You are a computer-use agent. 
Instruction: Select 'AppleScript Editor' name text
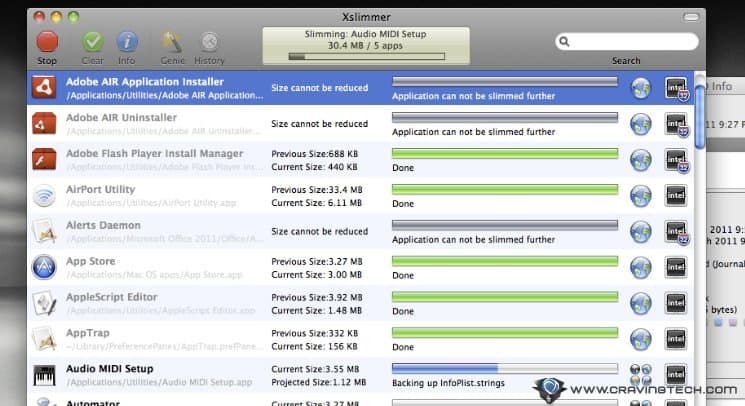[112, 297]
